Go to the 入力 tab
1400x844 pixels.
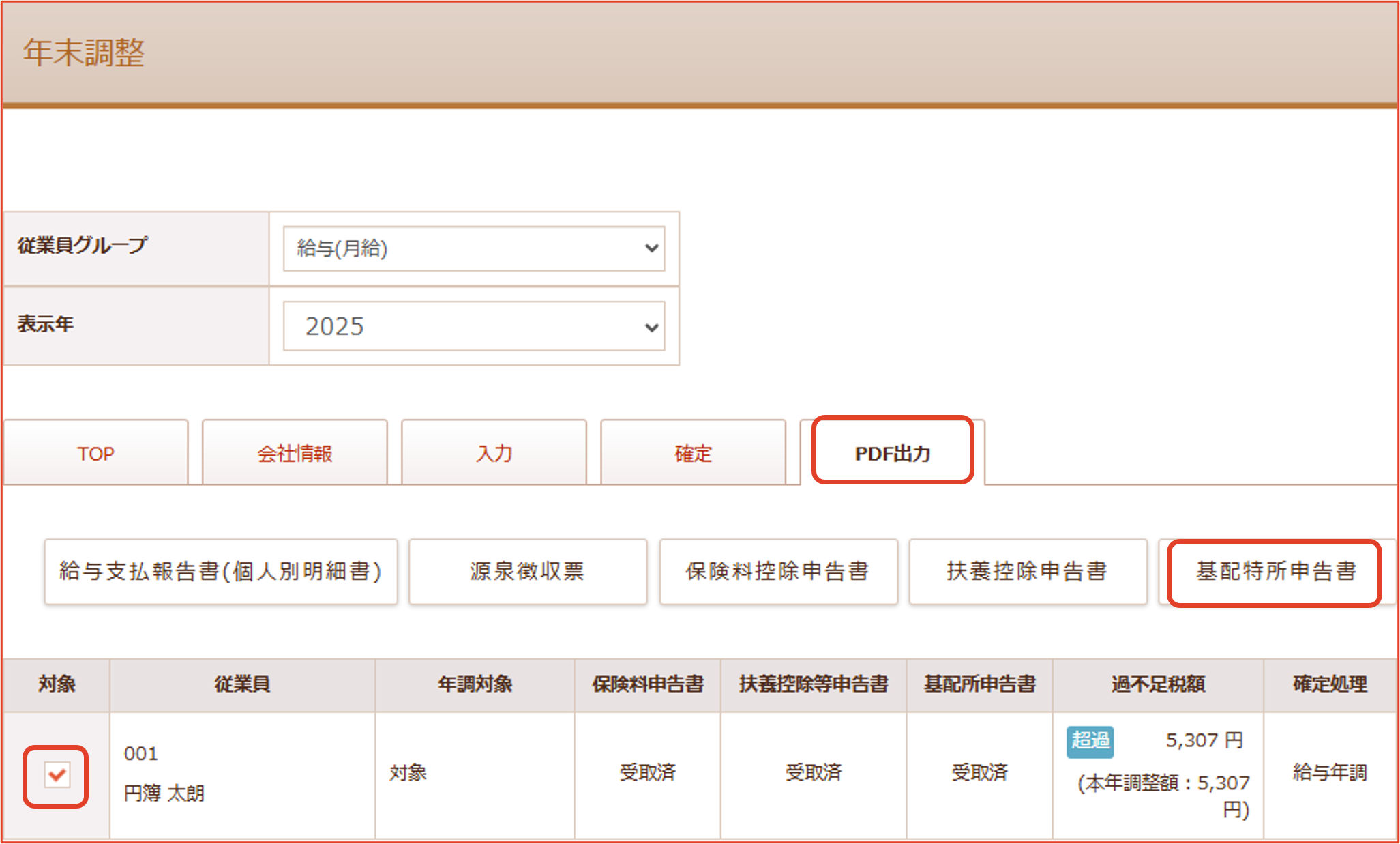point(494,453)
